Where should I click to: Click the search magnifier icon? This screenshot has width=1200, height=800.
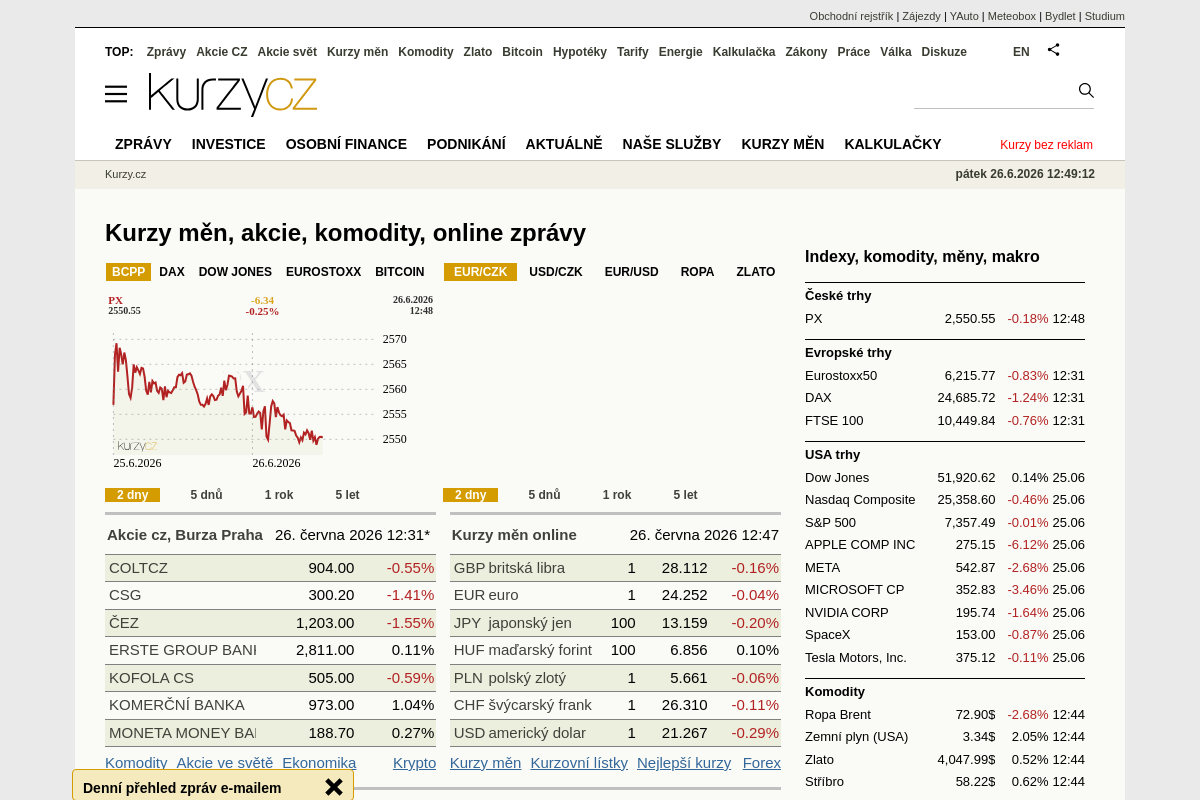[x=1086, y=91]
